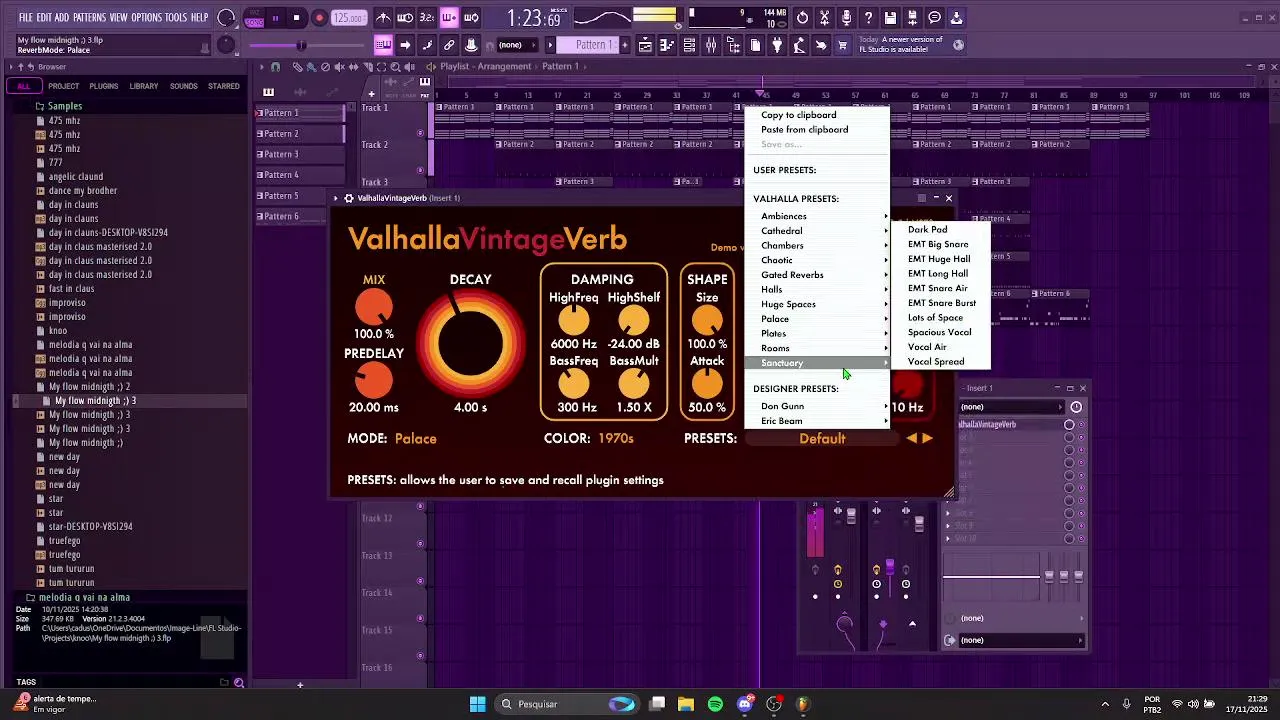This screenshot has height=720, width=1280.
Task: Click Windows Start button
Action: point(477,704)
